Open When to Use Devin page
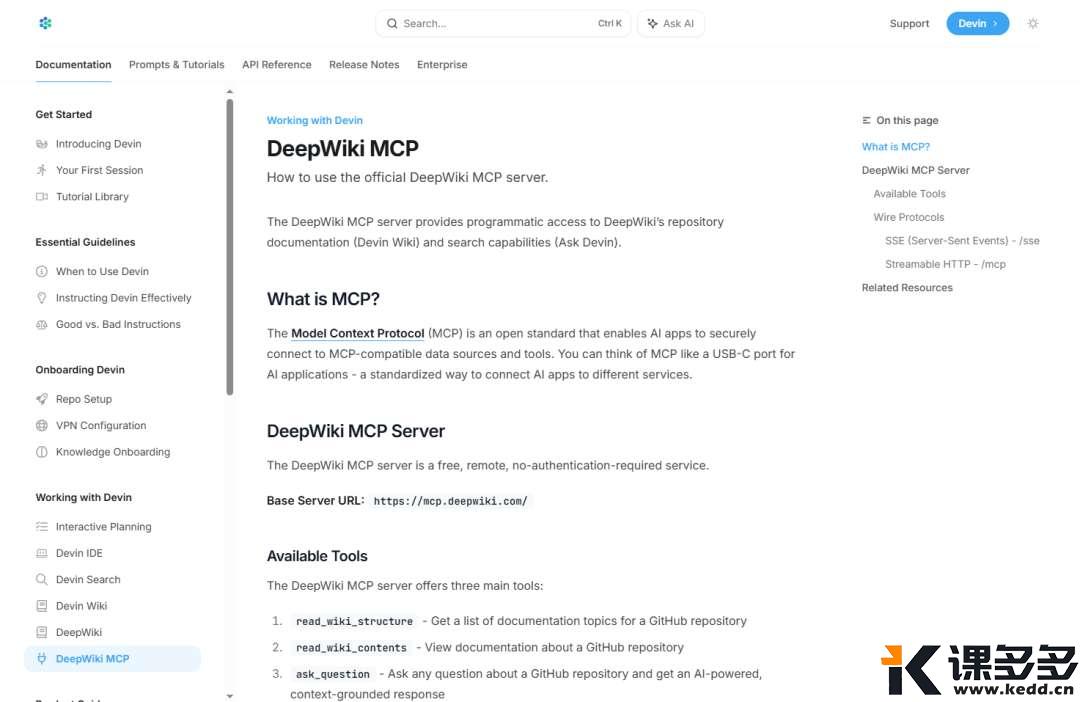 [x=103, y=271]
